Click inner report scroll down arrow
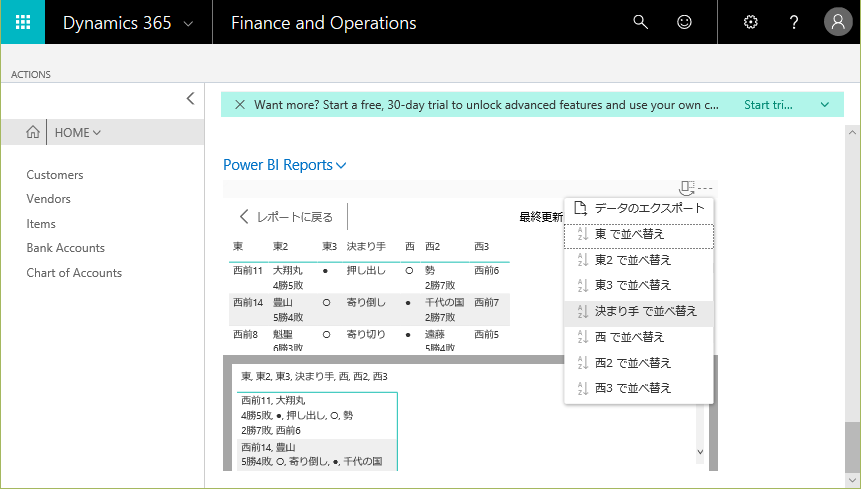This screenshot has height=489, width=861. [x=700, y=452]
